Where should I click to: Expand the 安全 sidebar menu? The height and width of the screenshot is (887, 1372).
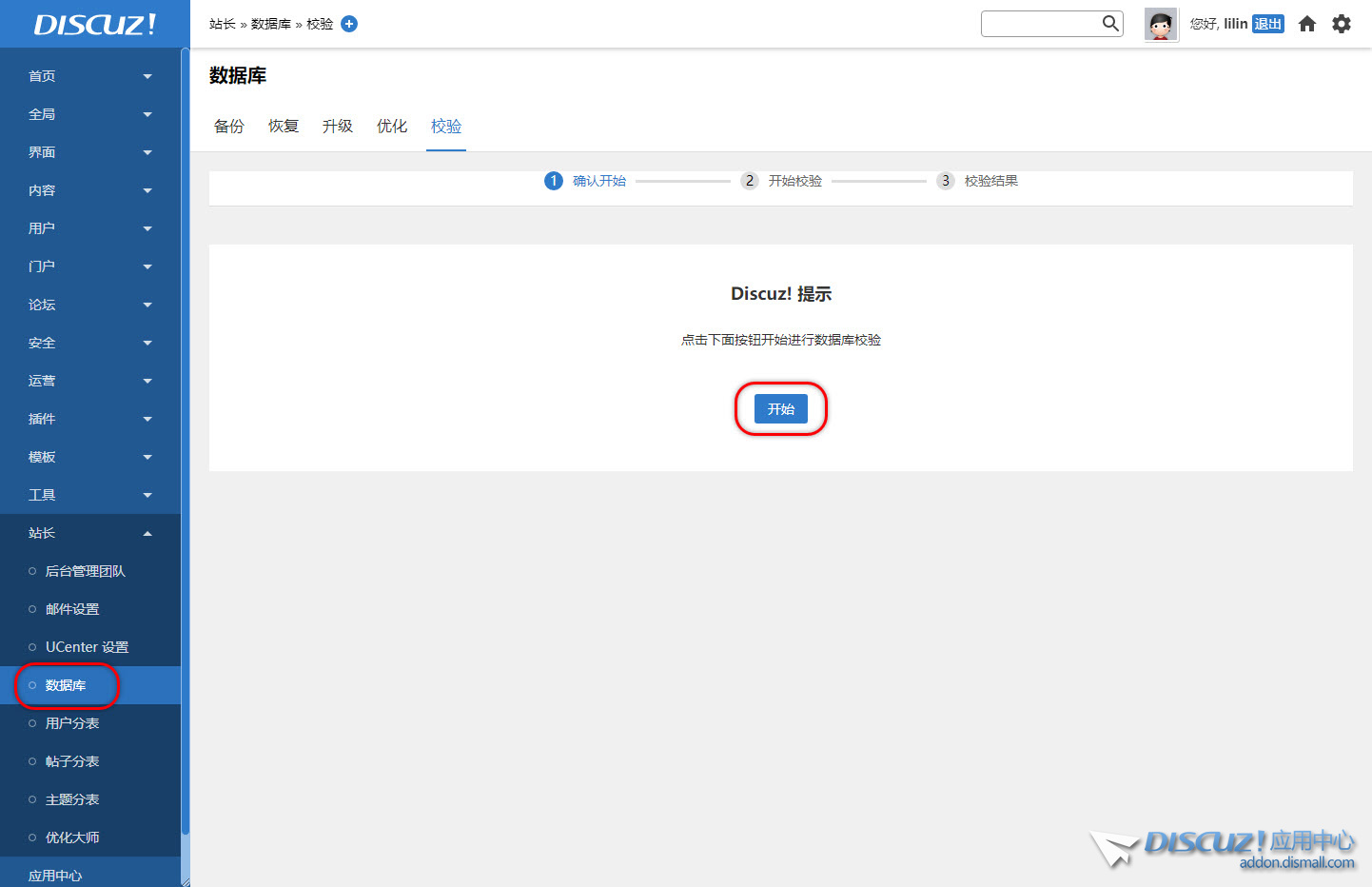click(x=90, y=343)
